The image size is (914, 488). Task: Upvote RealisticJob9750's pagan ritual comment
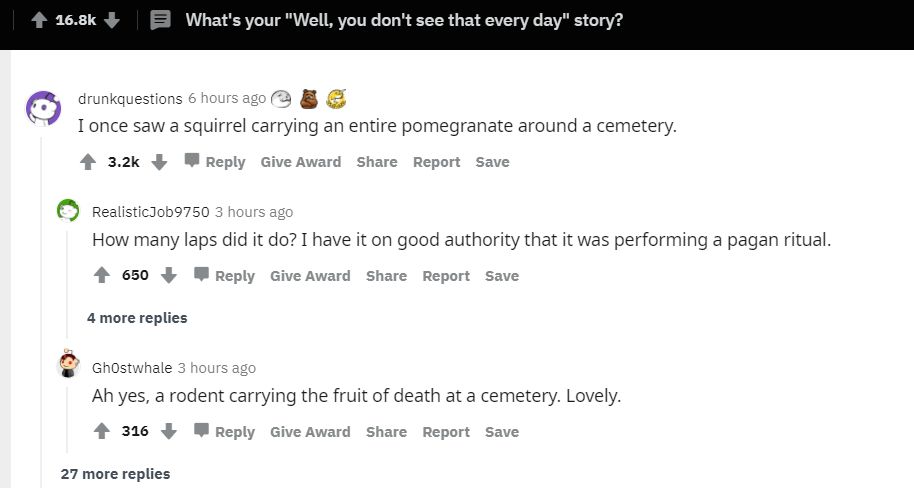102,276
